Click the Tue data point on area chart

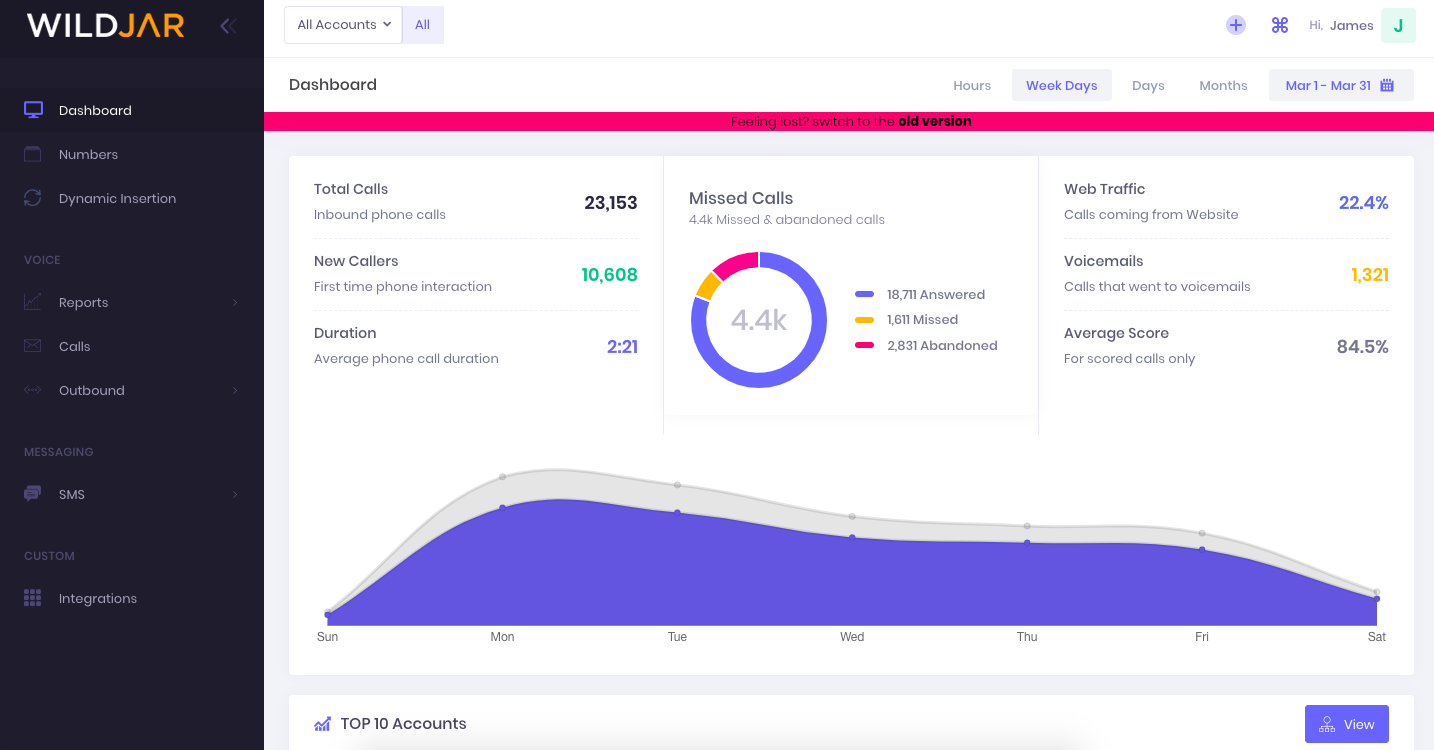677,513
